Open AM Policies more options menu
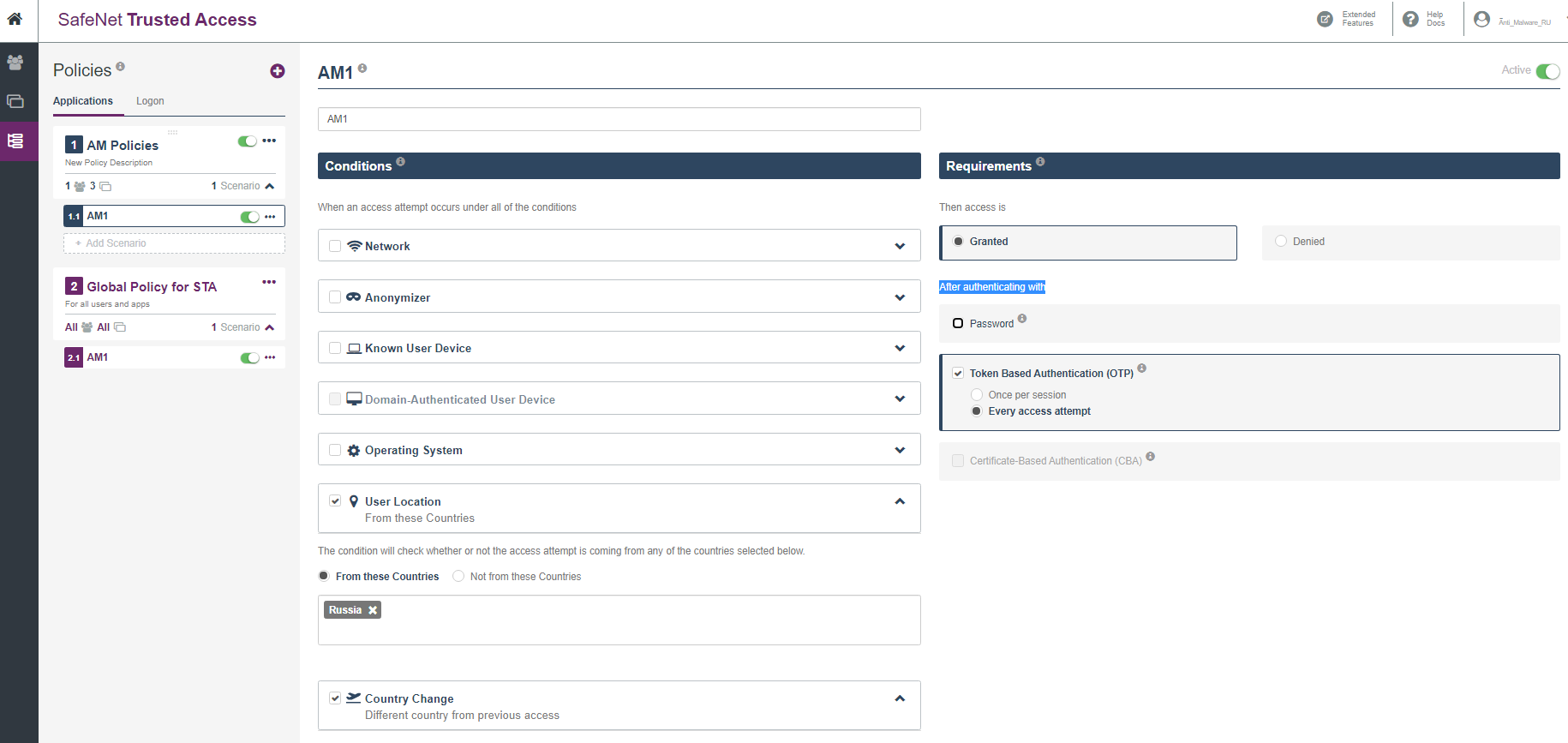 point(269,141)
